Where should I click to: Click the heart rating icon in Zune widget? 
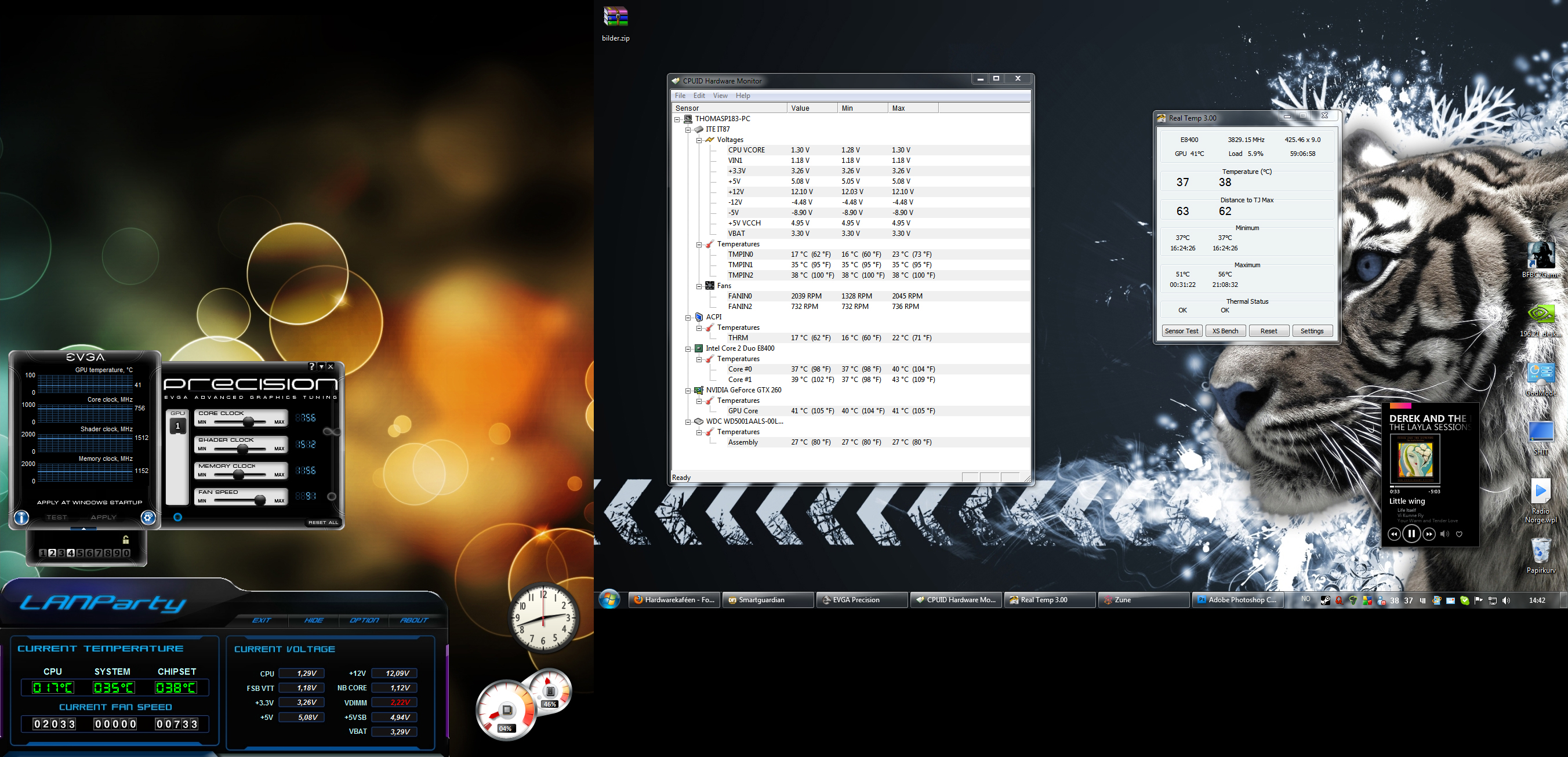tap(1459, 534)
